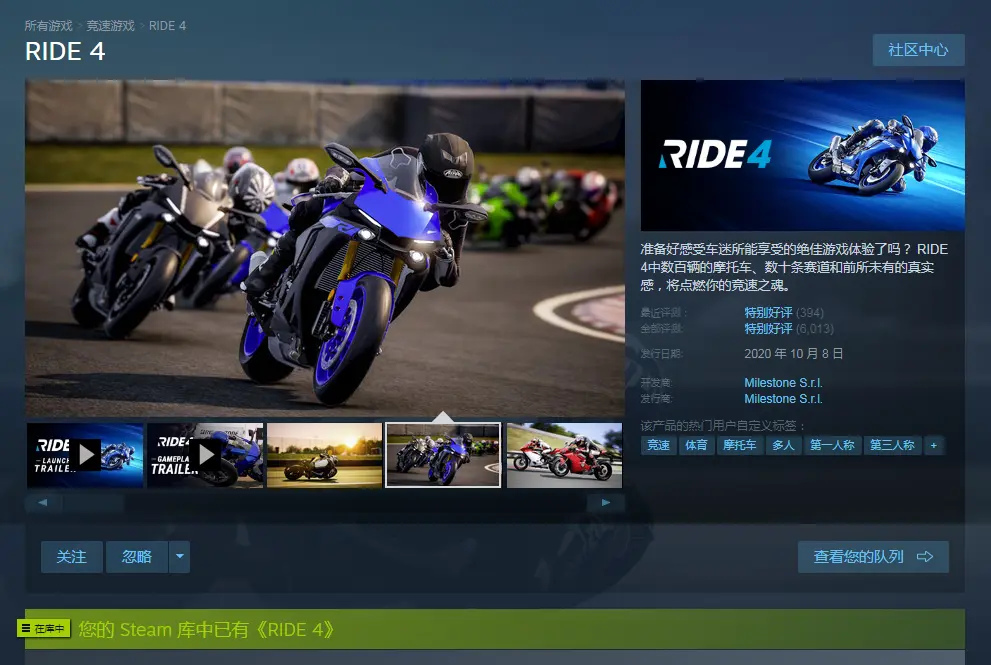This screenshot has height=665, width=991.
Task: Click the RIDE 4 header capsule image
Action: tap(803, 155)
